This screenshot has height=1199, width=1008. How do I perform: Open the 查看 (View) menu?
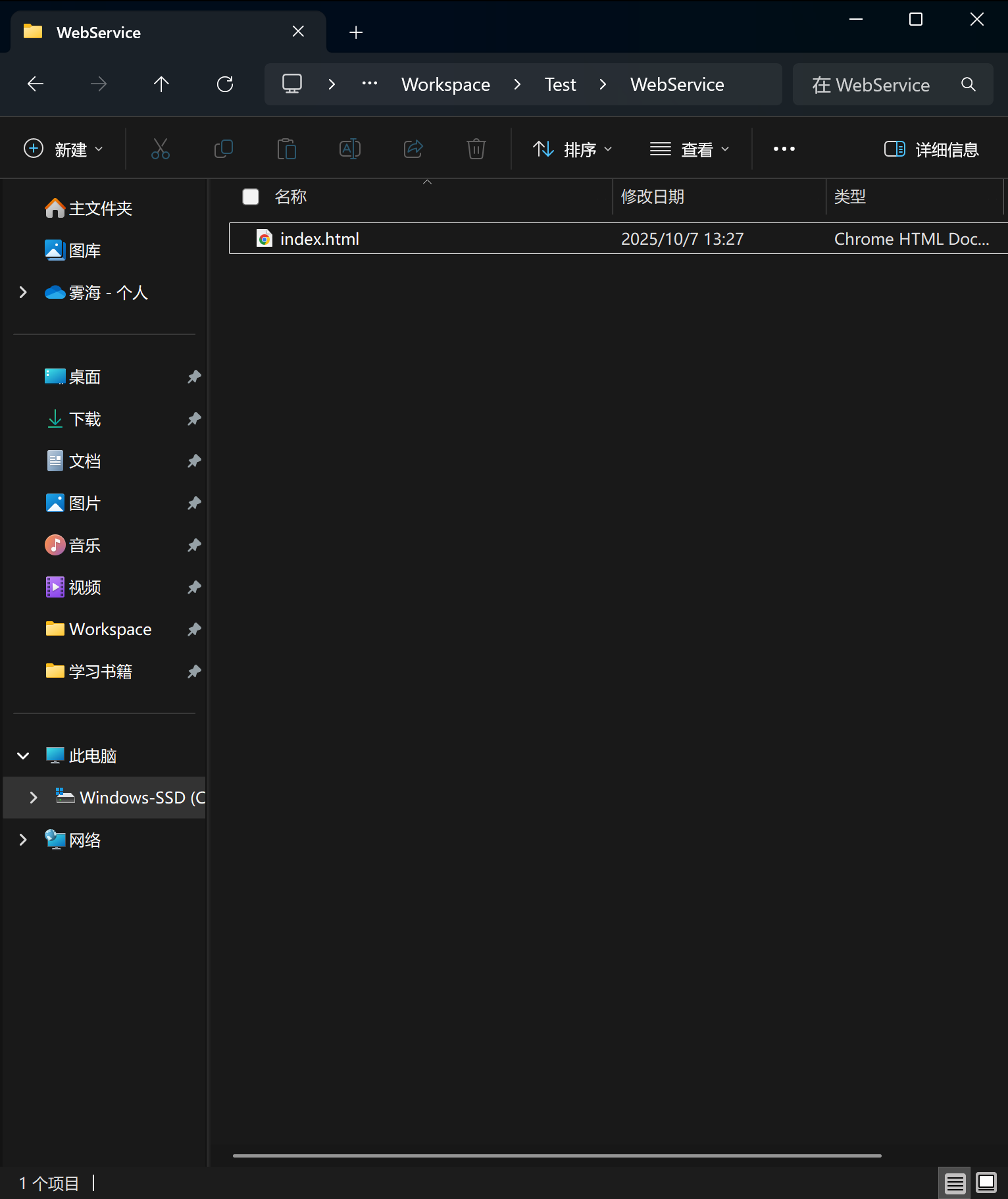coord(690,149)
